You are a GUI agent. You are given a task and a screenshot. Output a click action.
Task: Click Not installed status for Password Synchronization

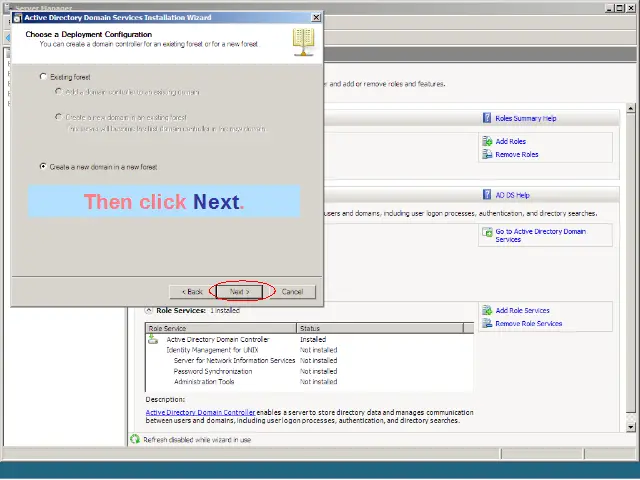(x=318, y=371)
